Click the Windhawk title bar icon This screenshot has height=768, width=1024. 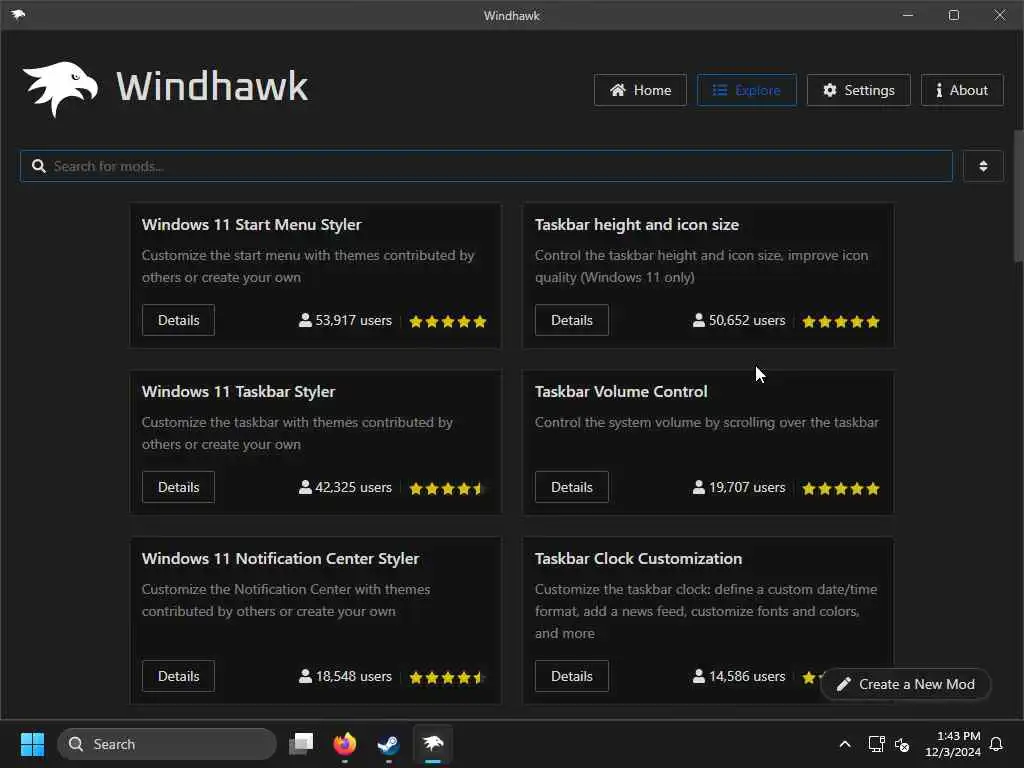tap(18, 15)
